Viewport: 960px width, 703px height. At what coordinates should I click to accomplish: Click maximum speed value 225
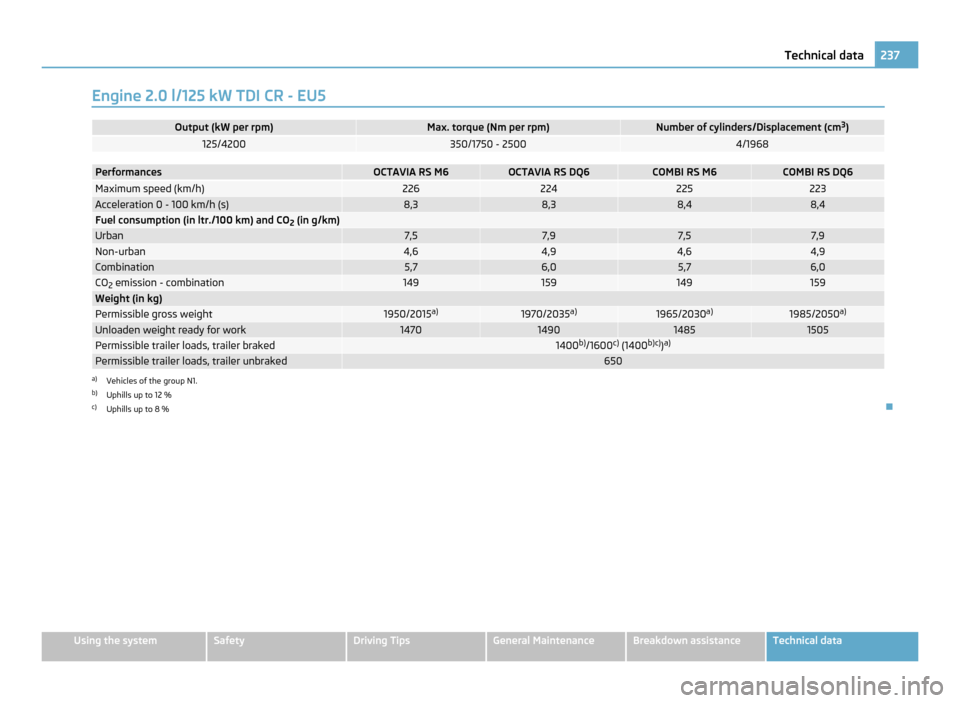pyautogui.click(x=684, y=189)
